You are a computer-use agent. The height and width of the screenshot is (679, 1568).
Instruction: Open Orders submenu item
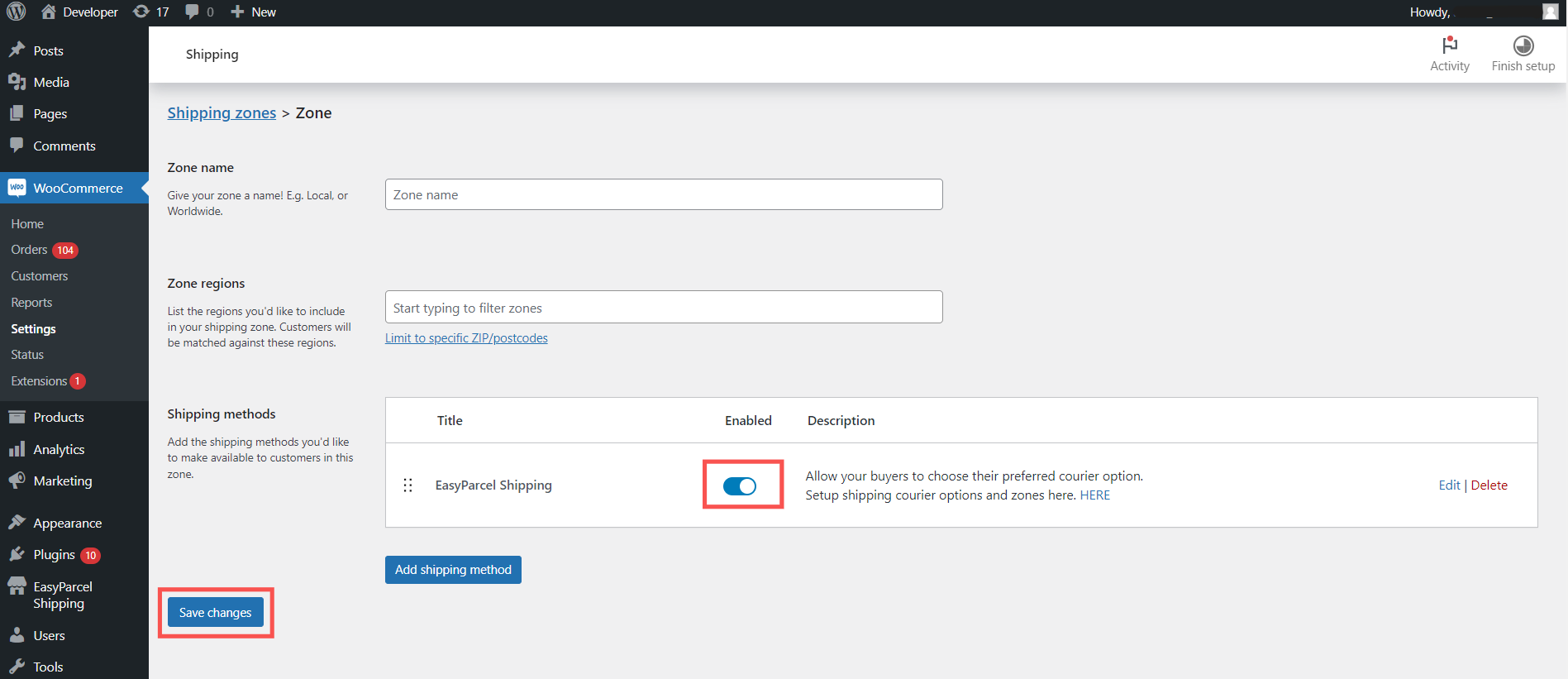click(x=29, y=250)
